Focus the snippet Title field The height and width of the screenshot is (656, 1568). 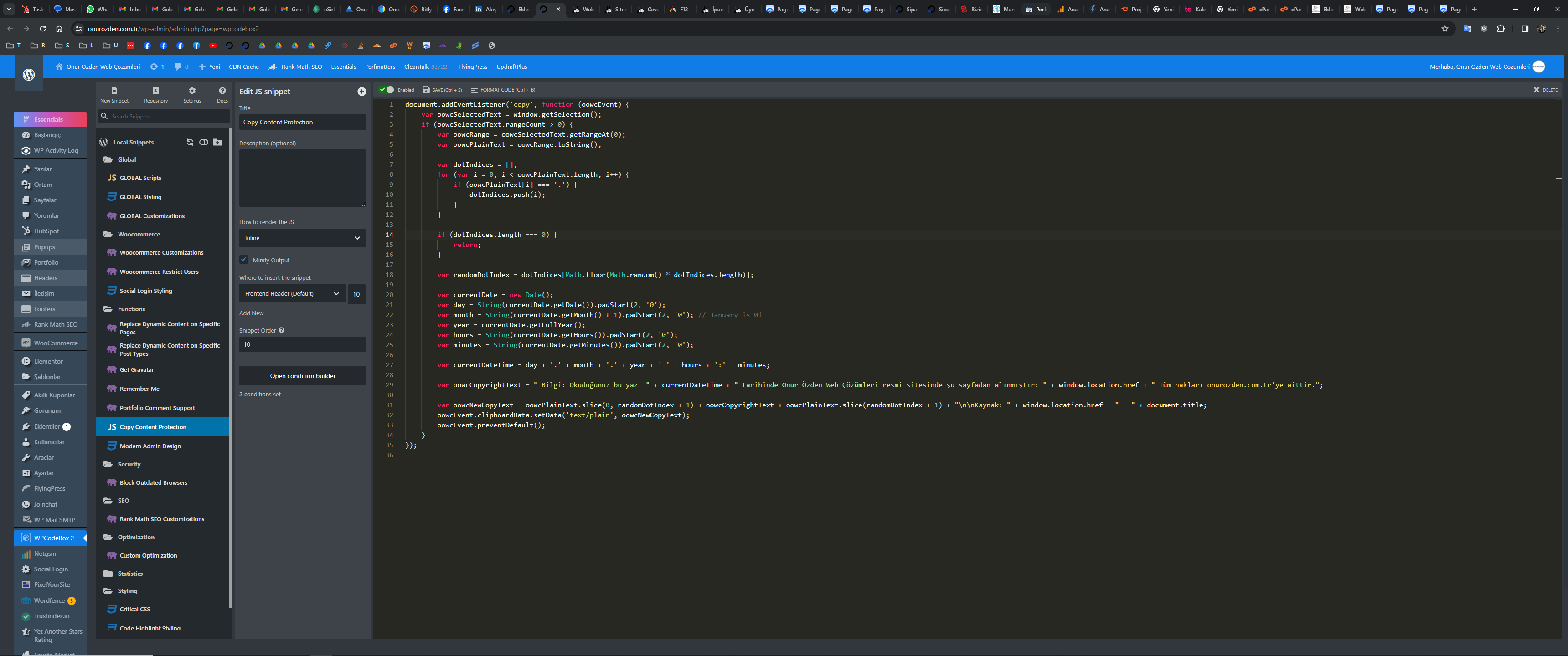coord(303,122)
